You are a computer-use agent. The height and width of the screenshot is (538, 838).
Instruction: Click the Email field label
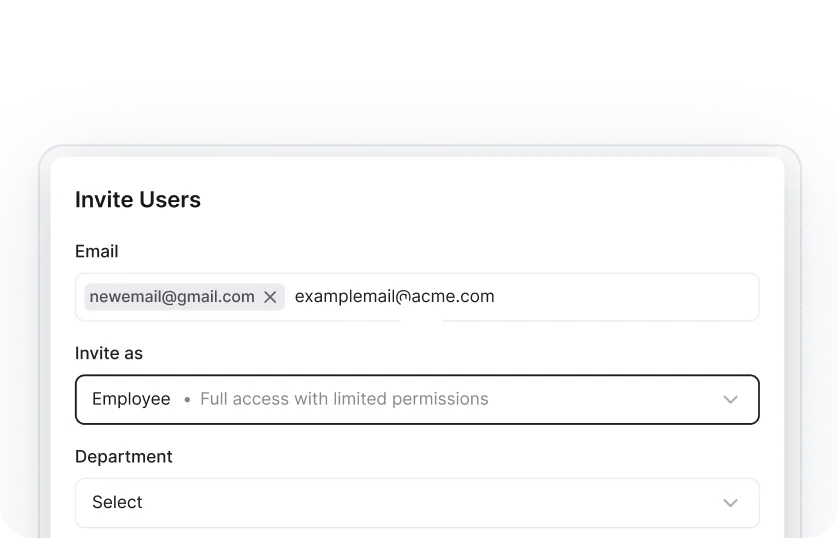coord(97,251)
